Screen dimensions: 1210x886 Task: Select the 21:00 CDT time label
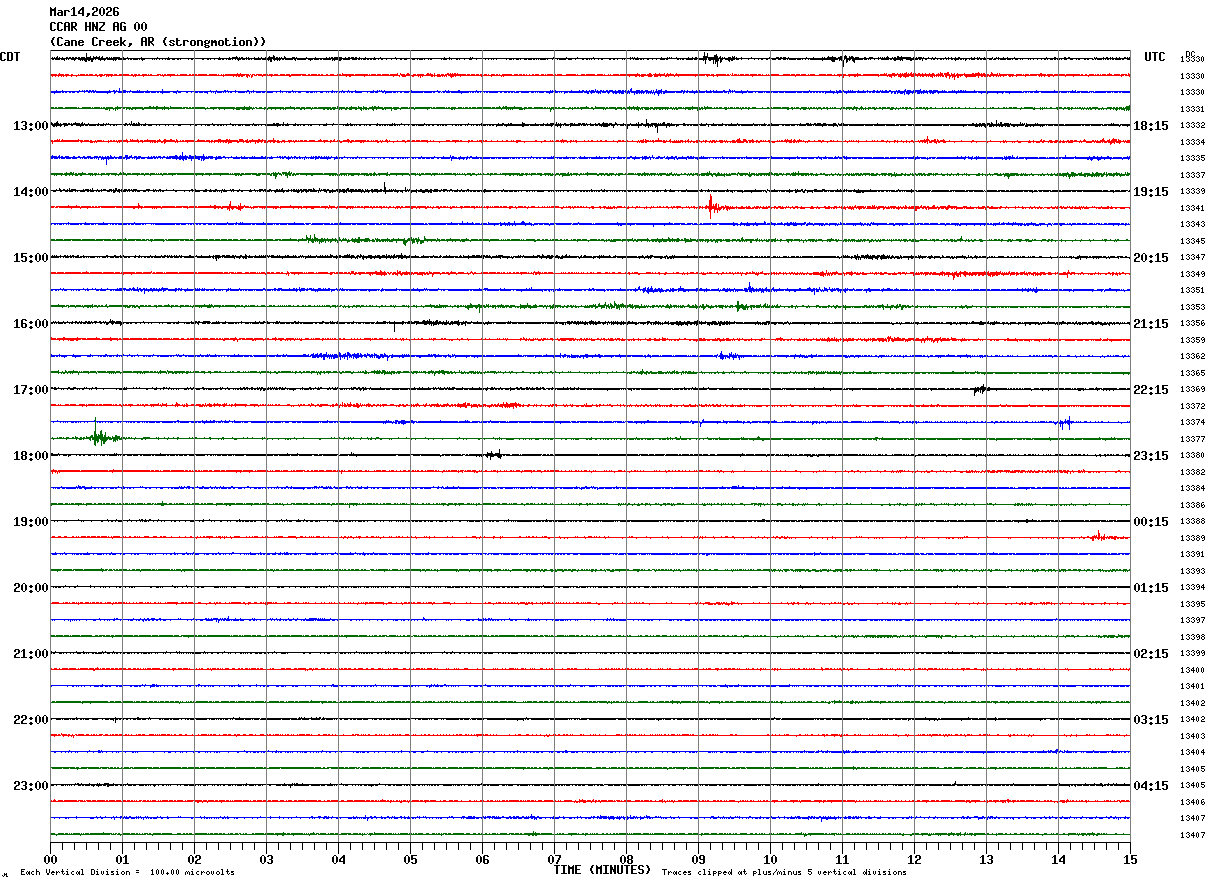pos(31,654)
